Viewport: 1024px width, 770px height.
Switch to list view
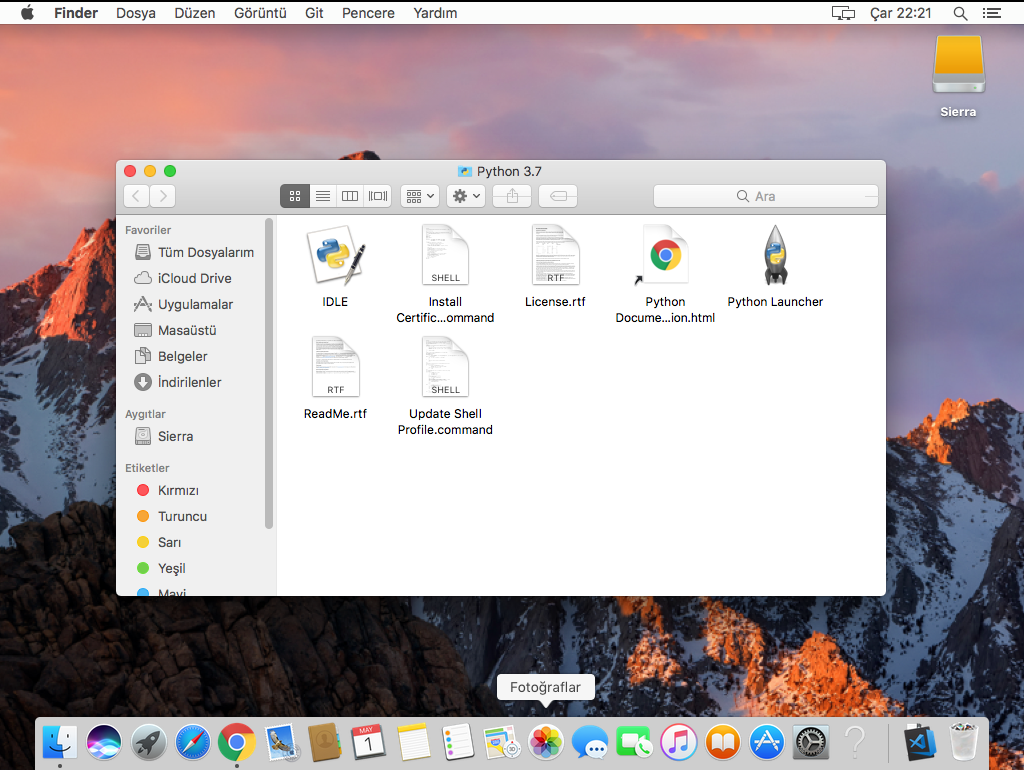(x=322, y=196)
